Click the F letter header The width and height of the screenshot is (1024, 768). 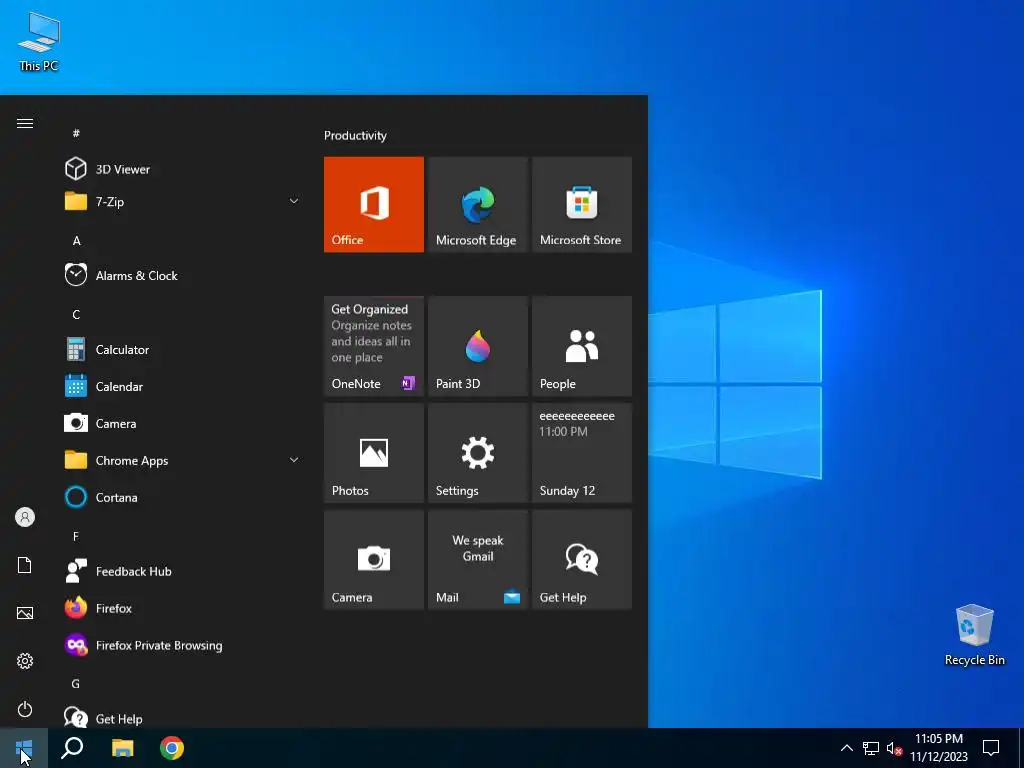76,536
